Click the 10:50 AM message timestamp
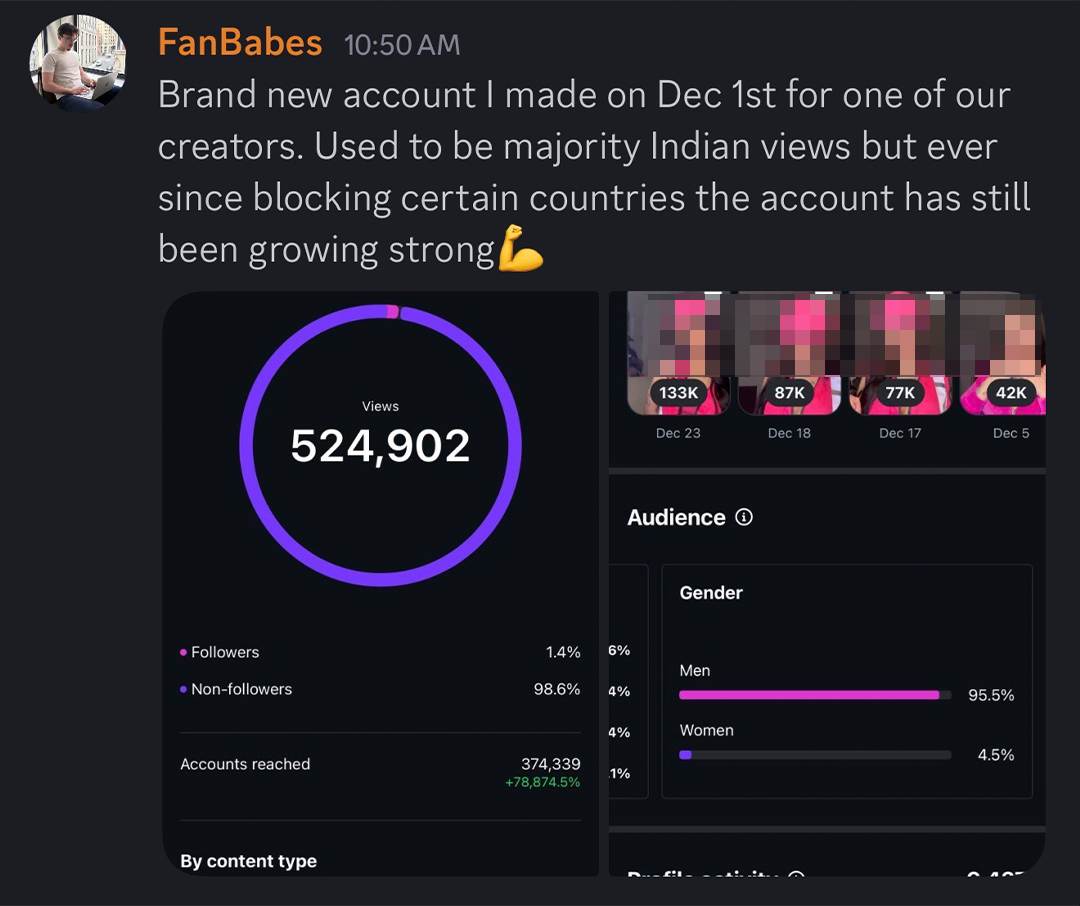Screen dimensions: 1080x906 pyautogui.click(x=402, y=45)
